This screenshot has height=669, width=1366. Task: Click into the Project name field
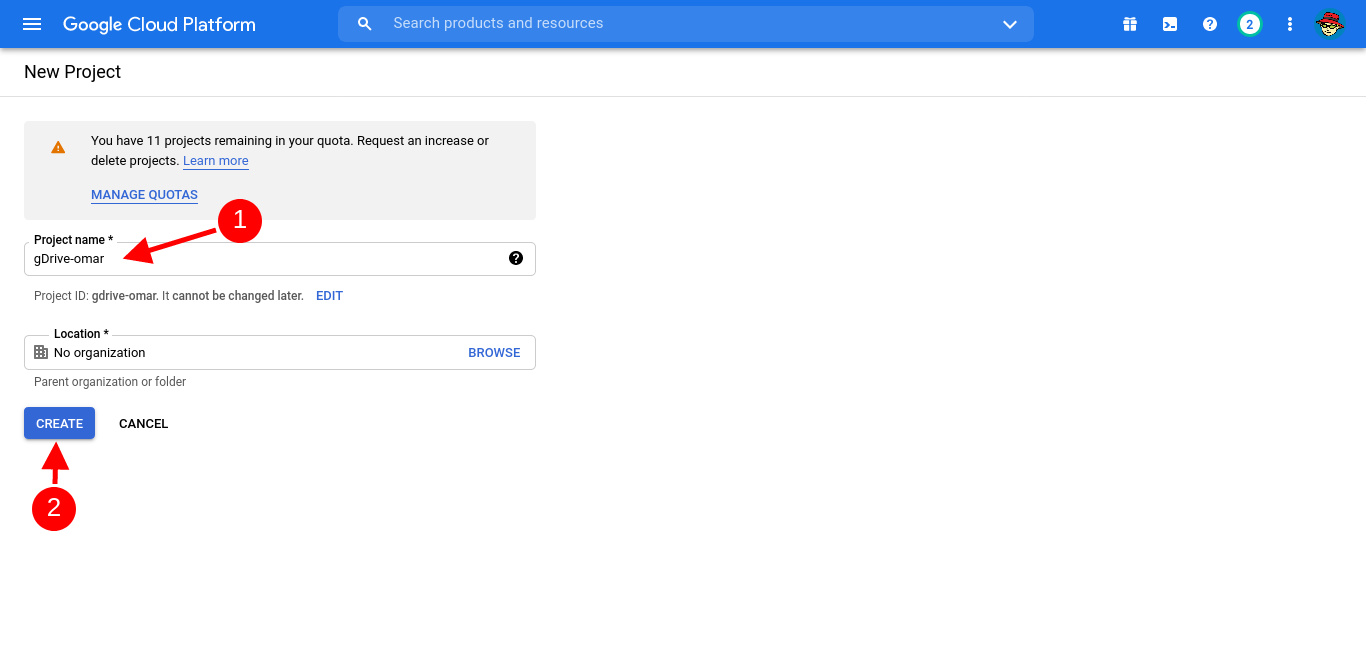click(x=280, y=259)
